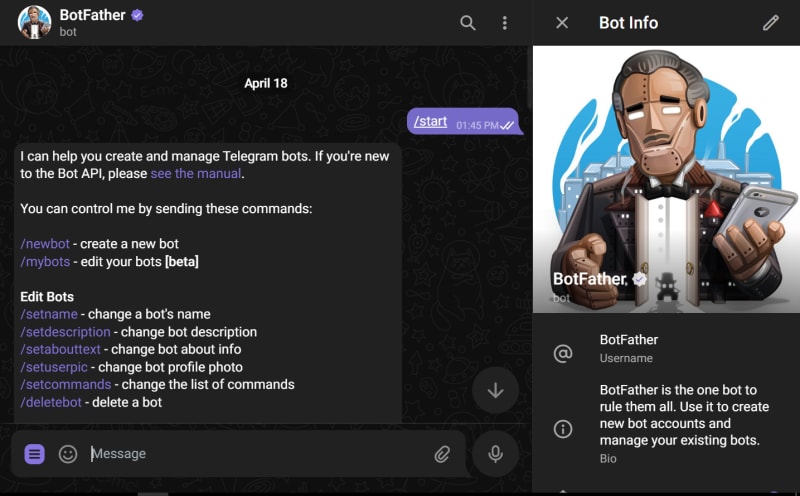Click the BotFather username row in Bot Info
Image resolution: width=800 pixels, height=496 pixels.
click(666, 349)
